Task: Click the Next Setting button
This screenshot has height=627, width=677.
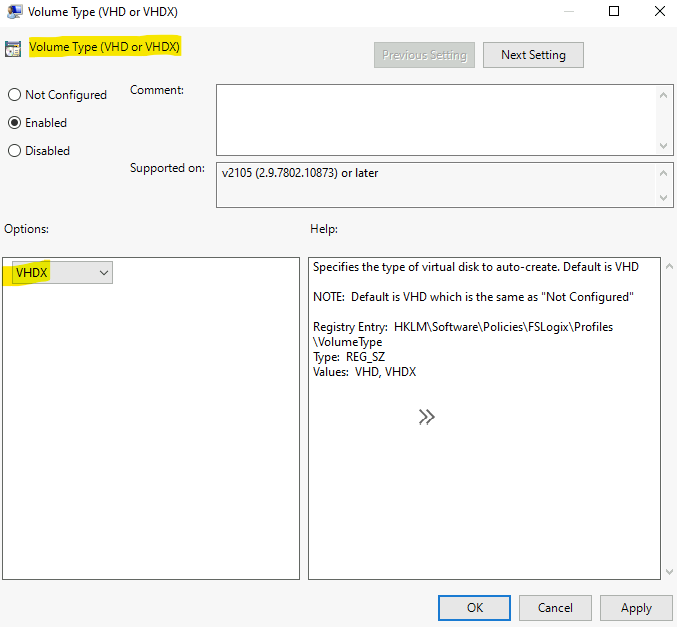Action: point(533,55)
